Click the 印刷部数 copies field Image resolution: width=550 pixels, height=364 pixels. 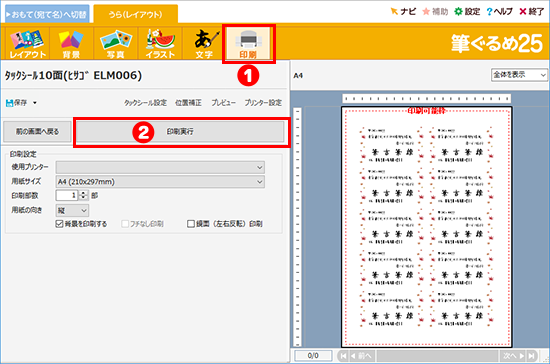tap(67, 195)
